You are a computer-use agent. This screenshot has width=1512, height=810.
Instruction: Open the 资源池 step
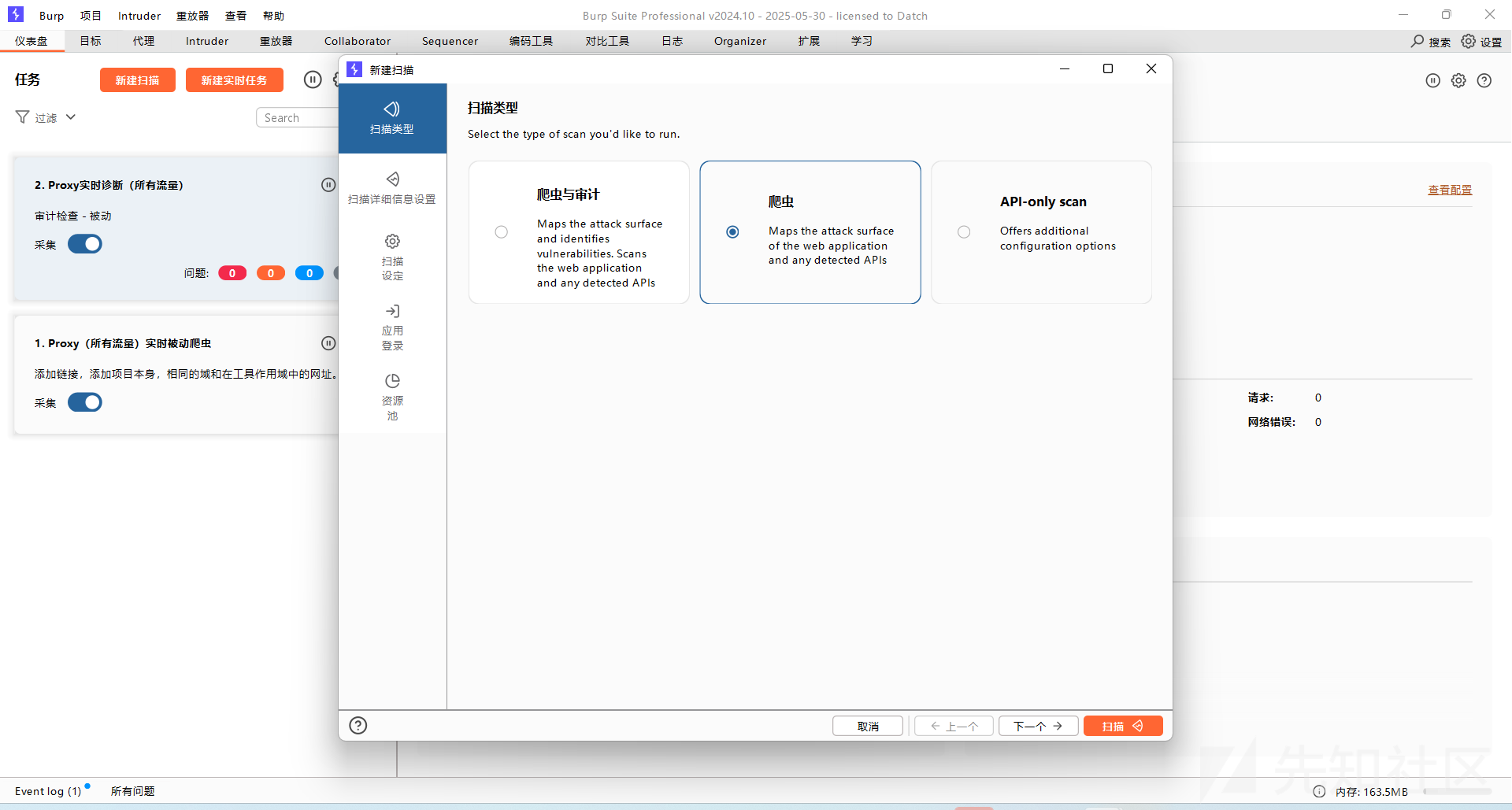pos(392,398)
